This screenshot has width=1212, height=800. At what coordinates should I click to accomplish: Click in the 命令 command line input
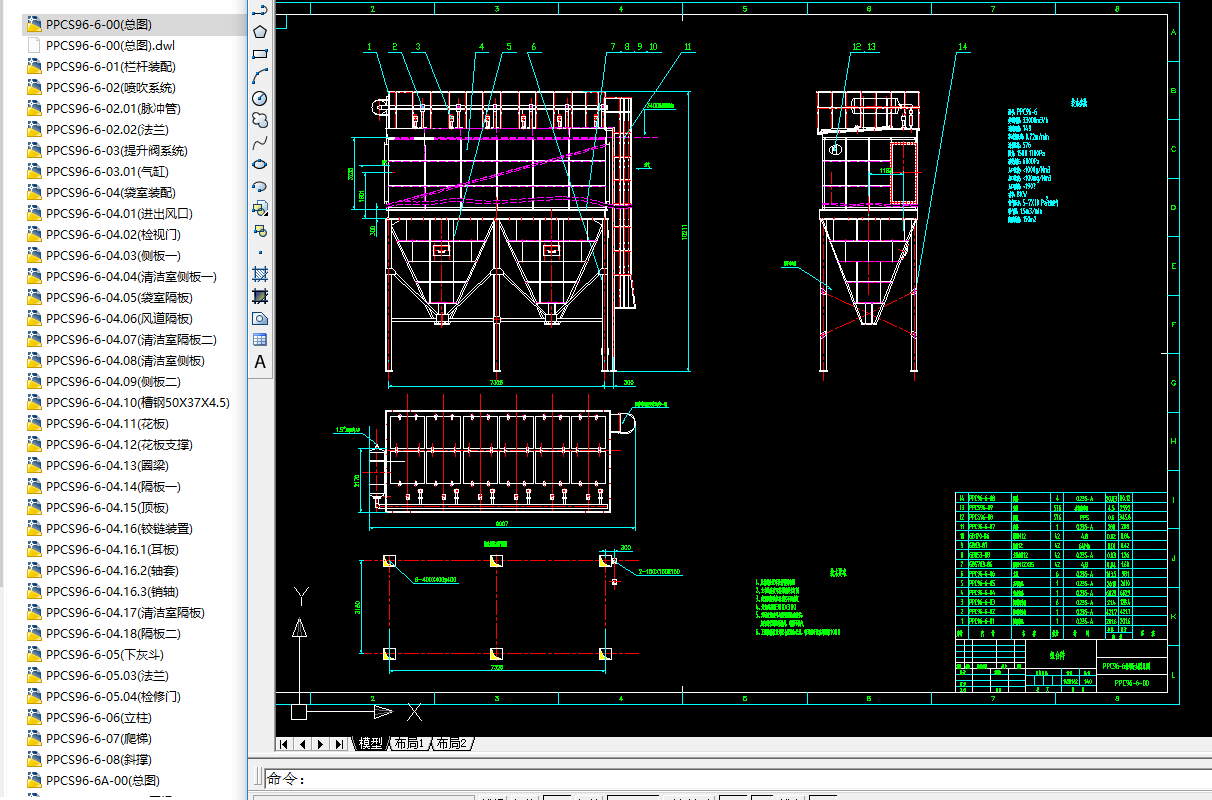pyautogui.click(x=700, y=779)
